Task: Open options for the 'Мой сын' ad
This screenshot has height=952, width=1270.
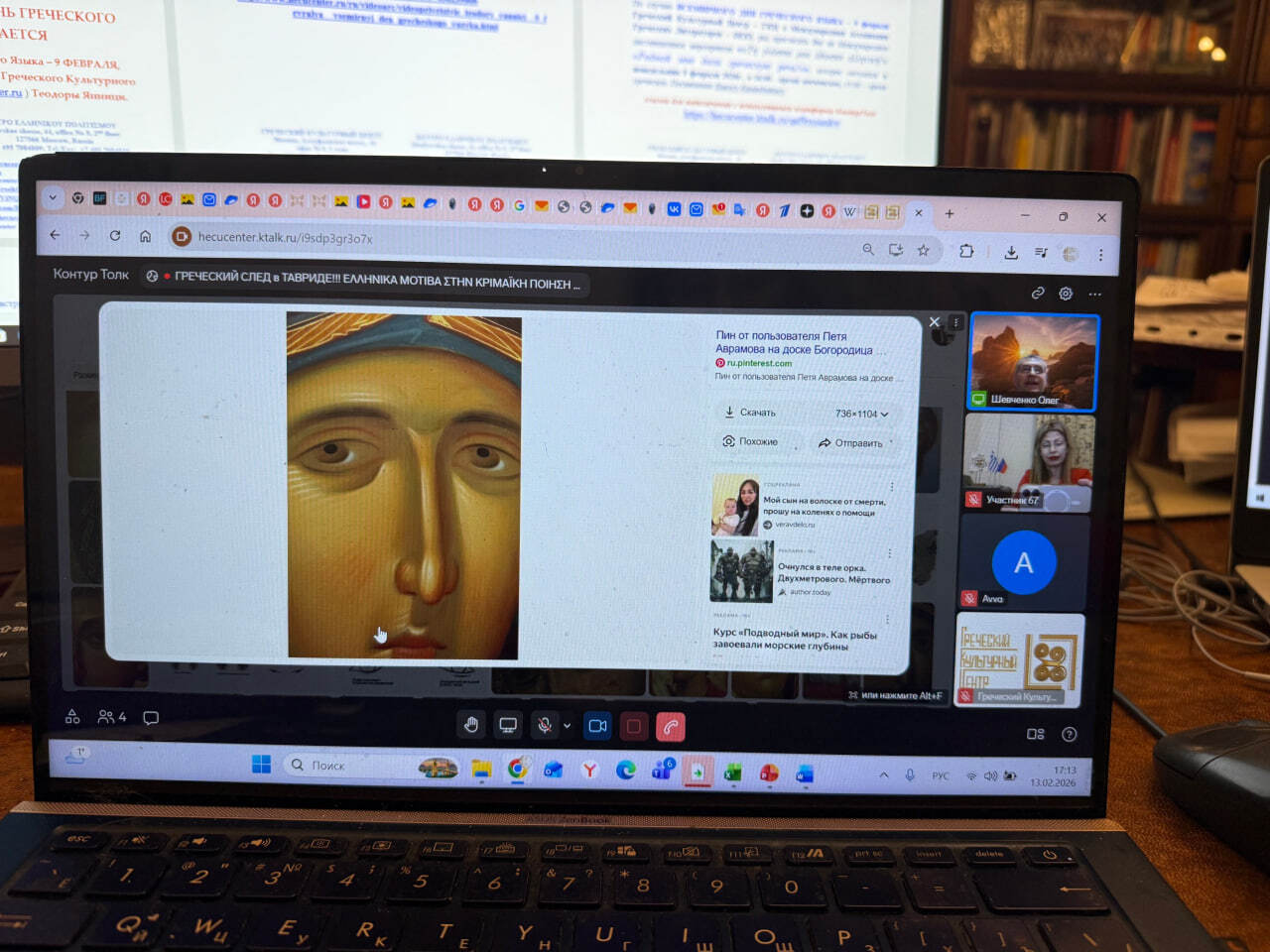Action: (x=892, y=487)
